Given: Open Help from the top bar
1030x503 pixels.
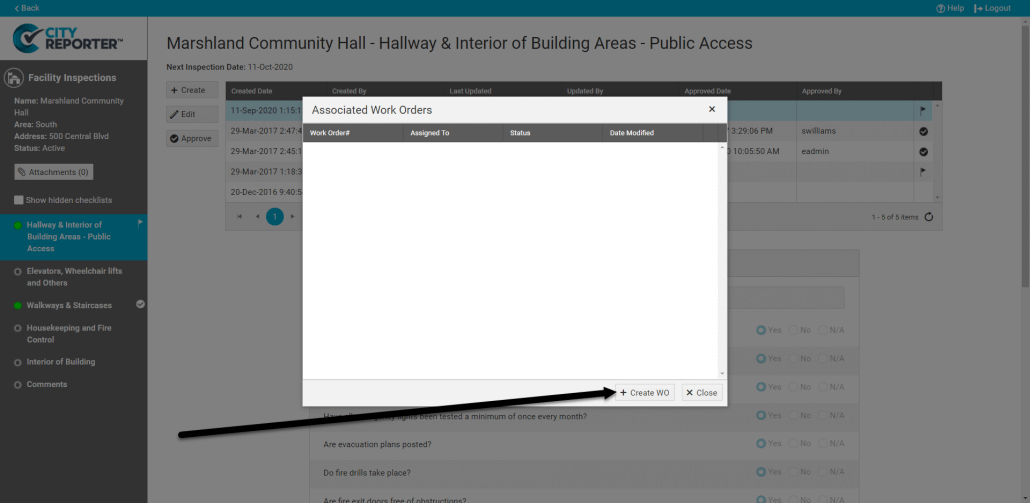Looking at the screenshot, I should (x=950, y=8).
